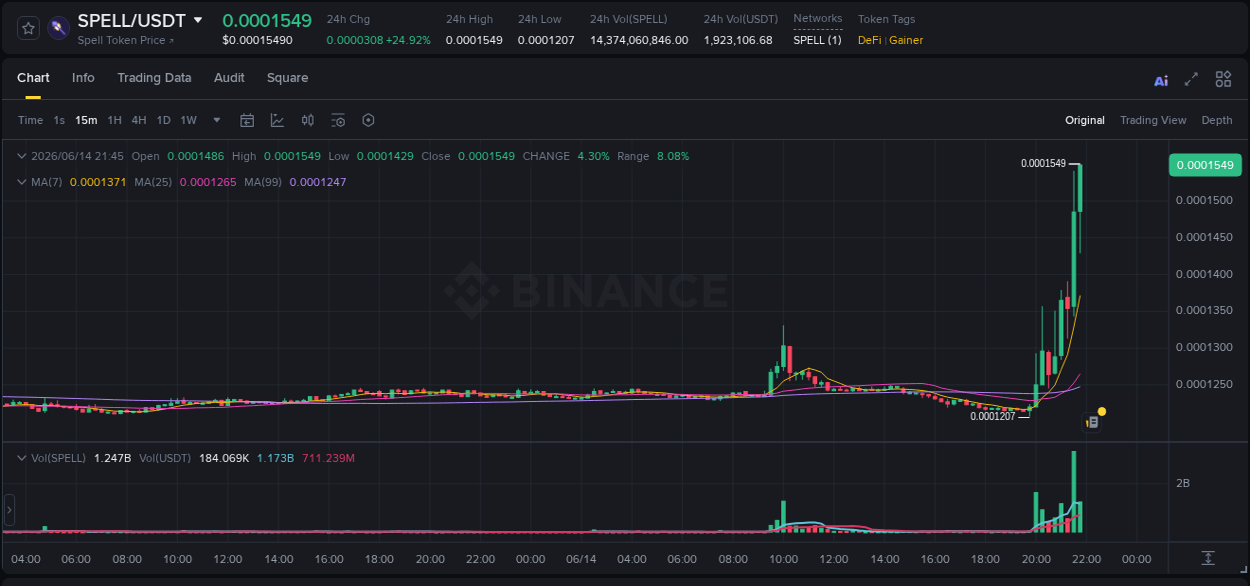Click the SPELL token logo icon
The image size is (1250, 586).
click(58, 28)
